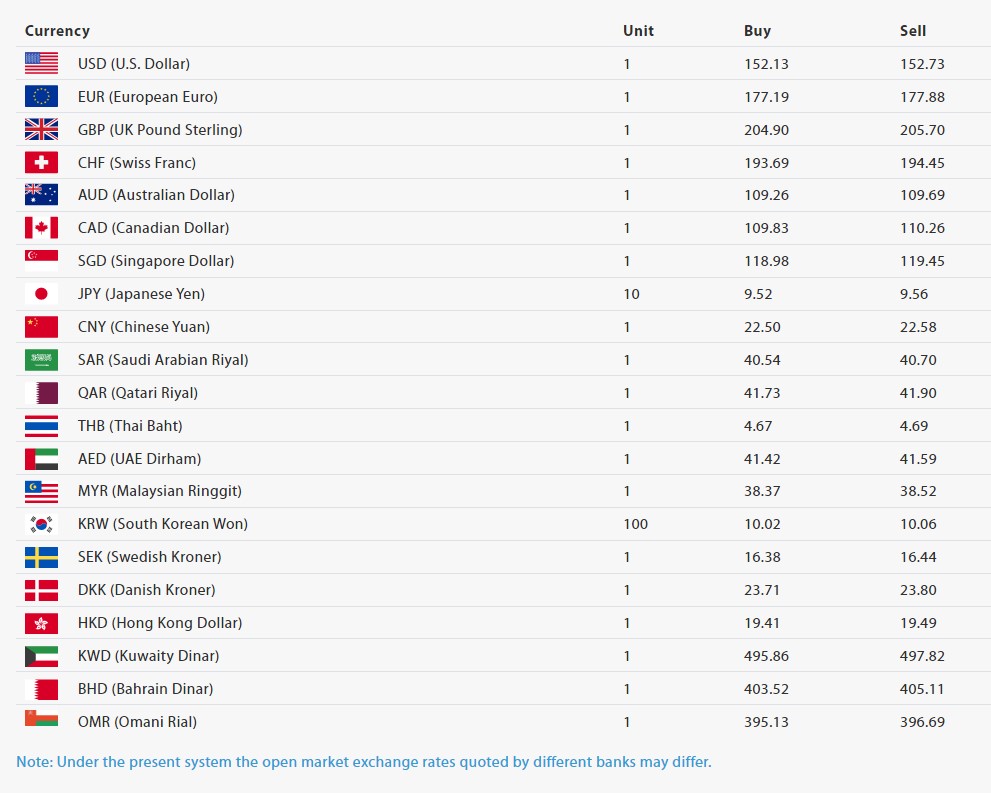Select the UK flag icon

pyautogui.click(x=41, y=129)
